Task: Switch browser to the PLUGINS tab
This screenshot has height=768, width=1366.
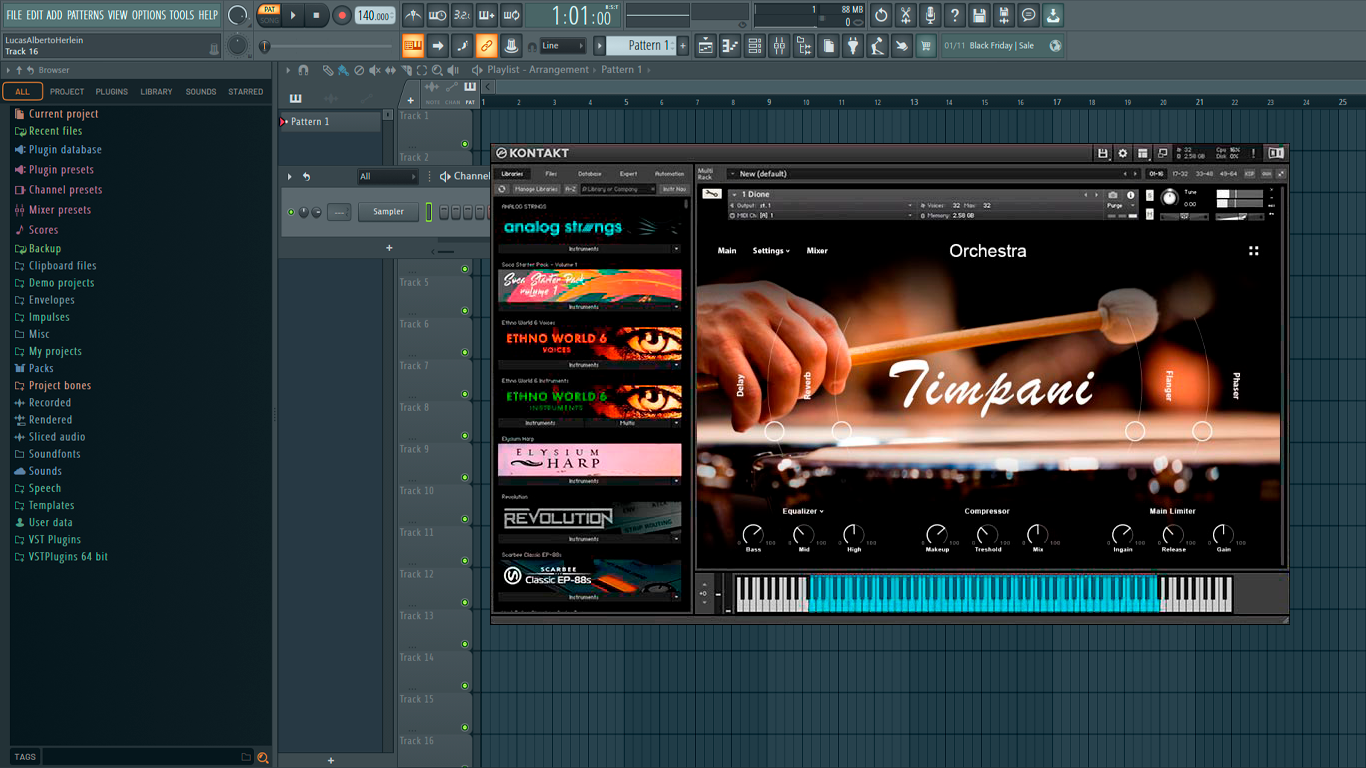Action: 111,92
